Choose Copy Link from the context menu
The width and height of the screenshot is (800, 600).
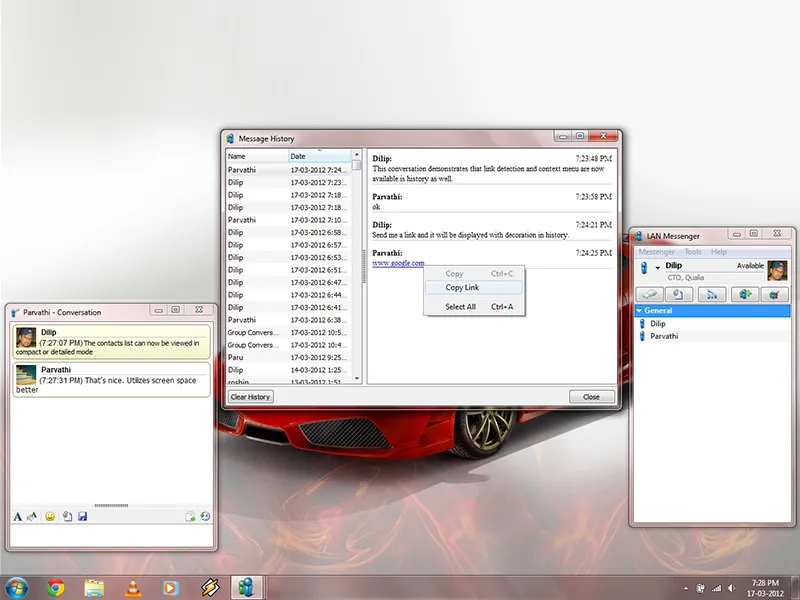[x=462, y=288]
